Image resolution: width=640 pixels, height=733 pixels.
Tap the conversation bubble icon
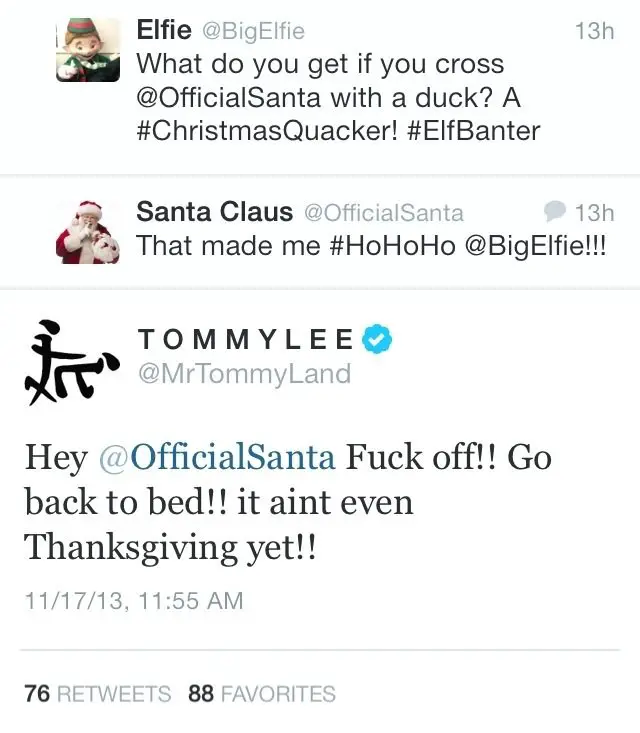556,212
